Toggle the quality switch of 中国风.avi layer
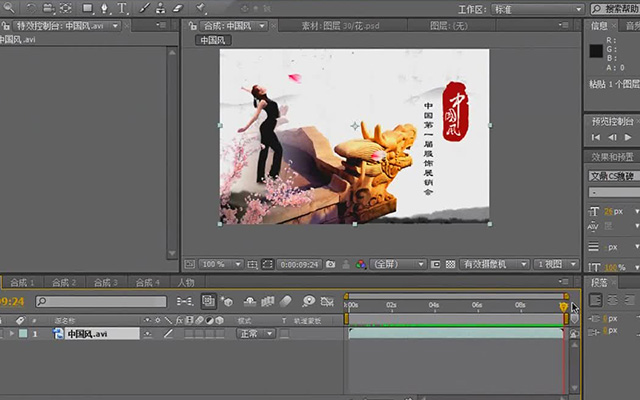 [168, 334]
